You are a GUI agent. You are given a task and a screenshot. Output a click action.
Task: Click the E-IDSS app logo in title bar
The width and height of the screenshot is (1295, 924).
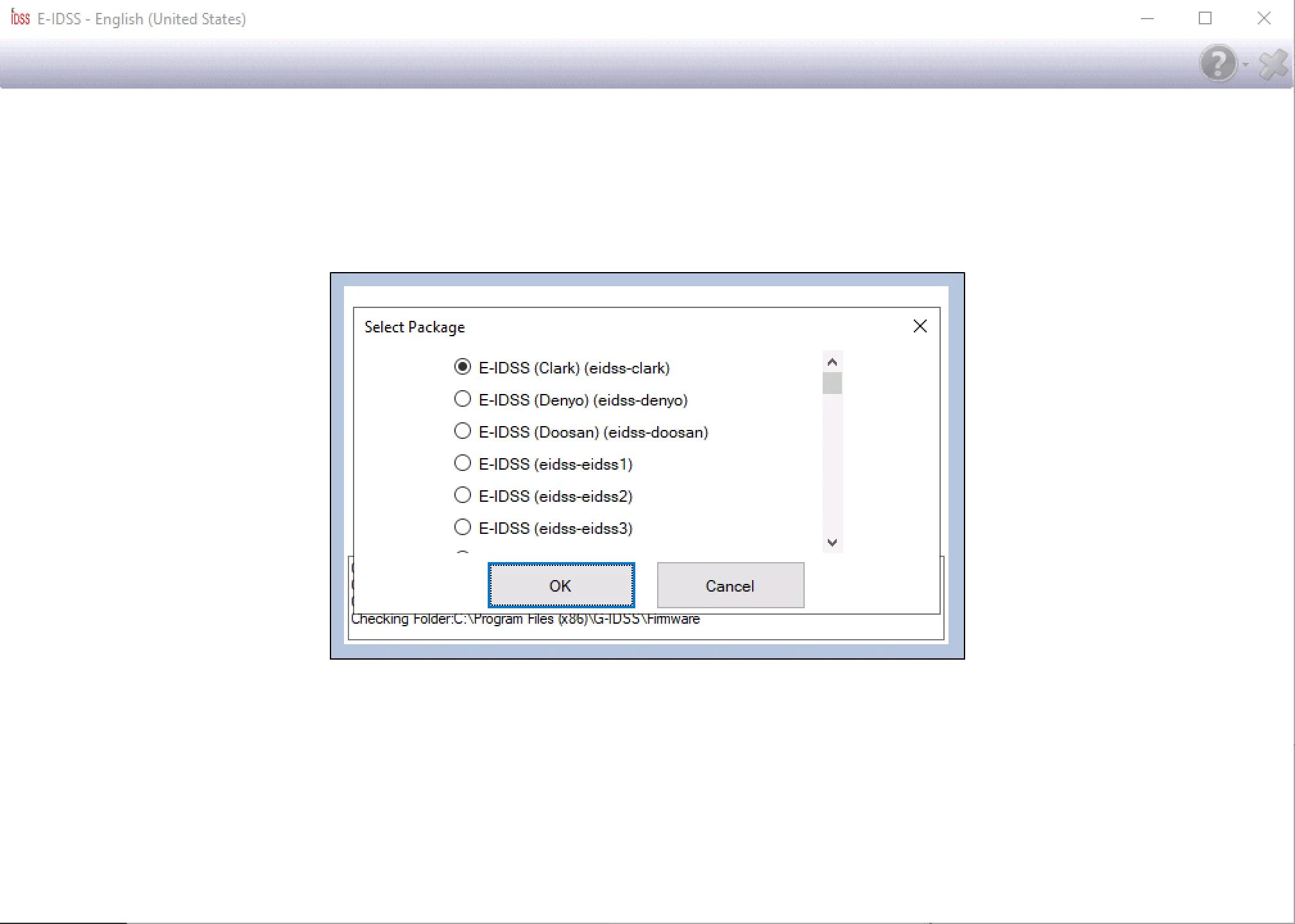21,18
